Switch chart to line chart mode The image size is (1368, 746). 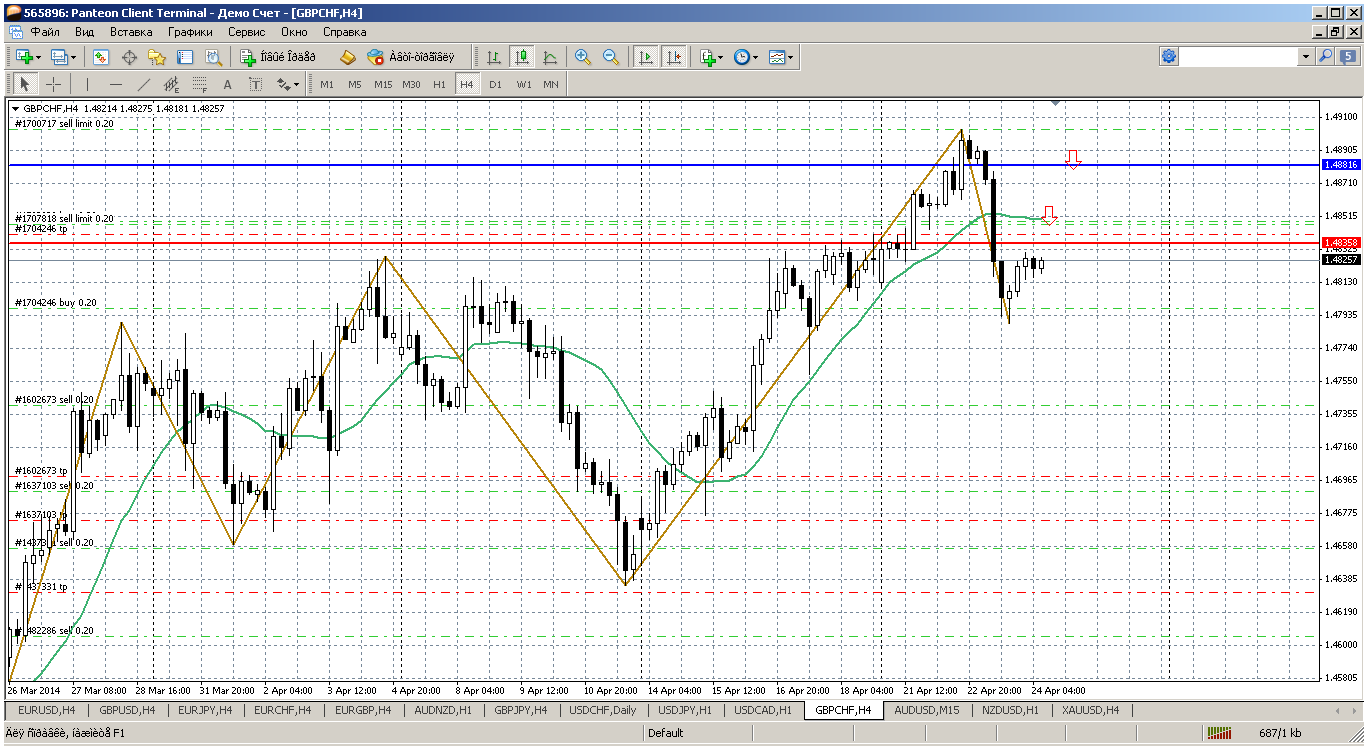[550, 58]
